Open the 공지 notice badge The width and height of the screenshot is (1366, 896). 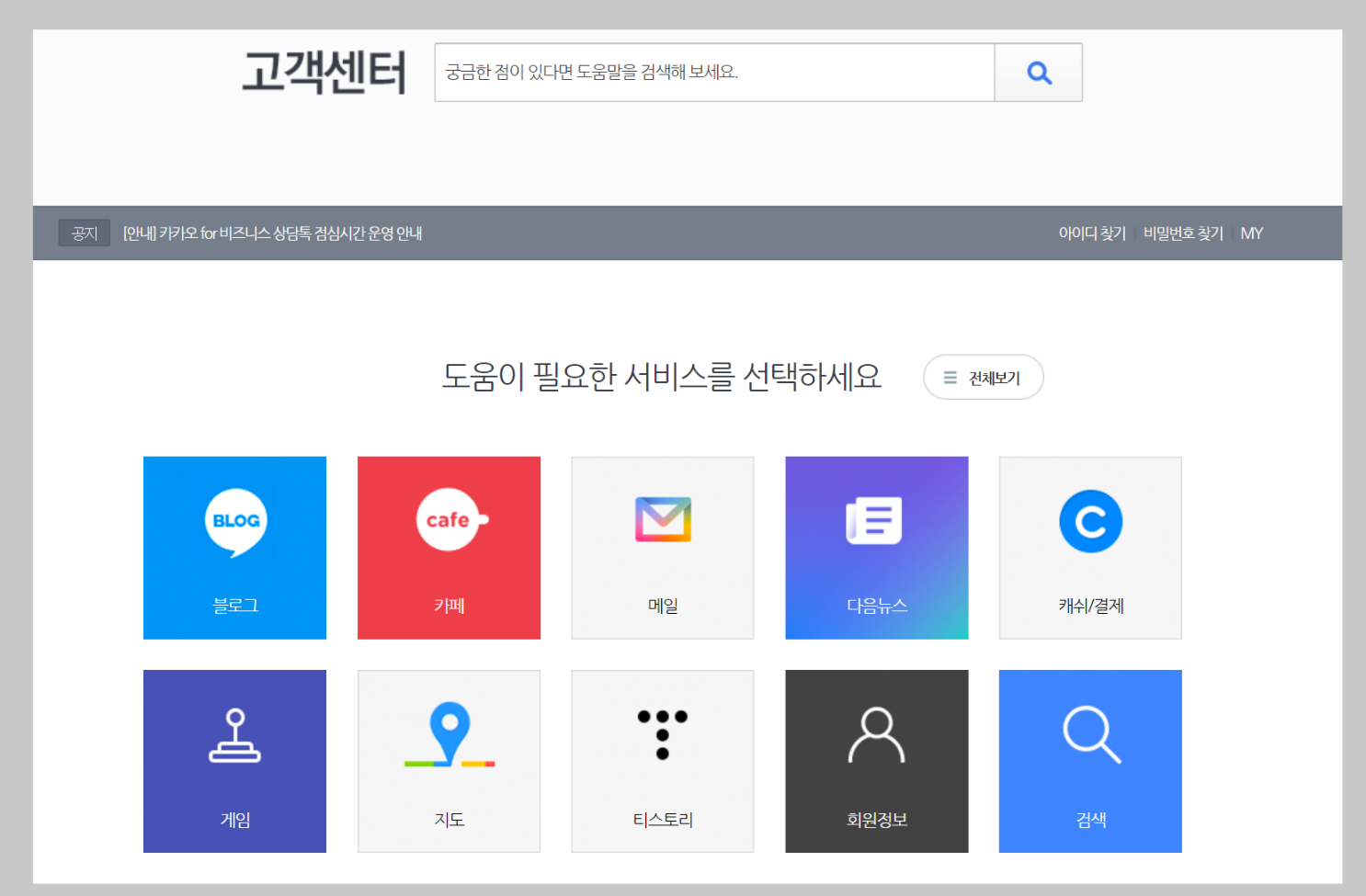[x=85, y=233]
